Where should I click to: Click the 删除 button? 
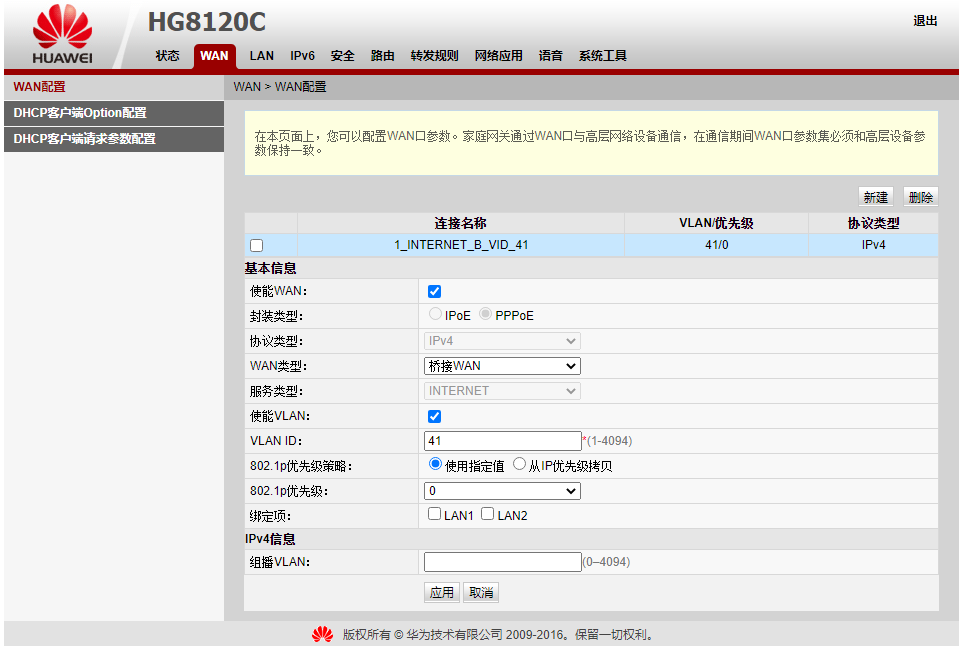click(x=921, y=197)
